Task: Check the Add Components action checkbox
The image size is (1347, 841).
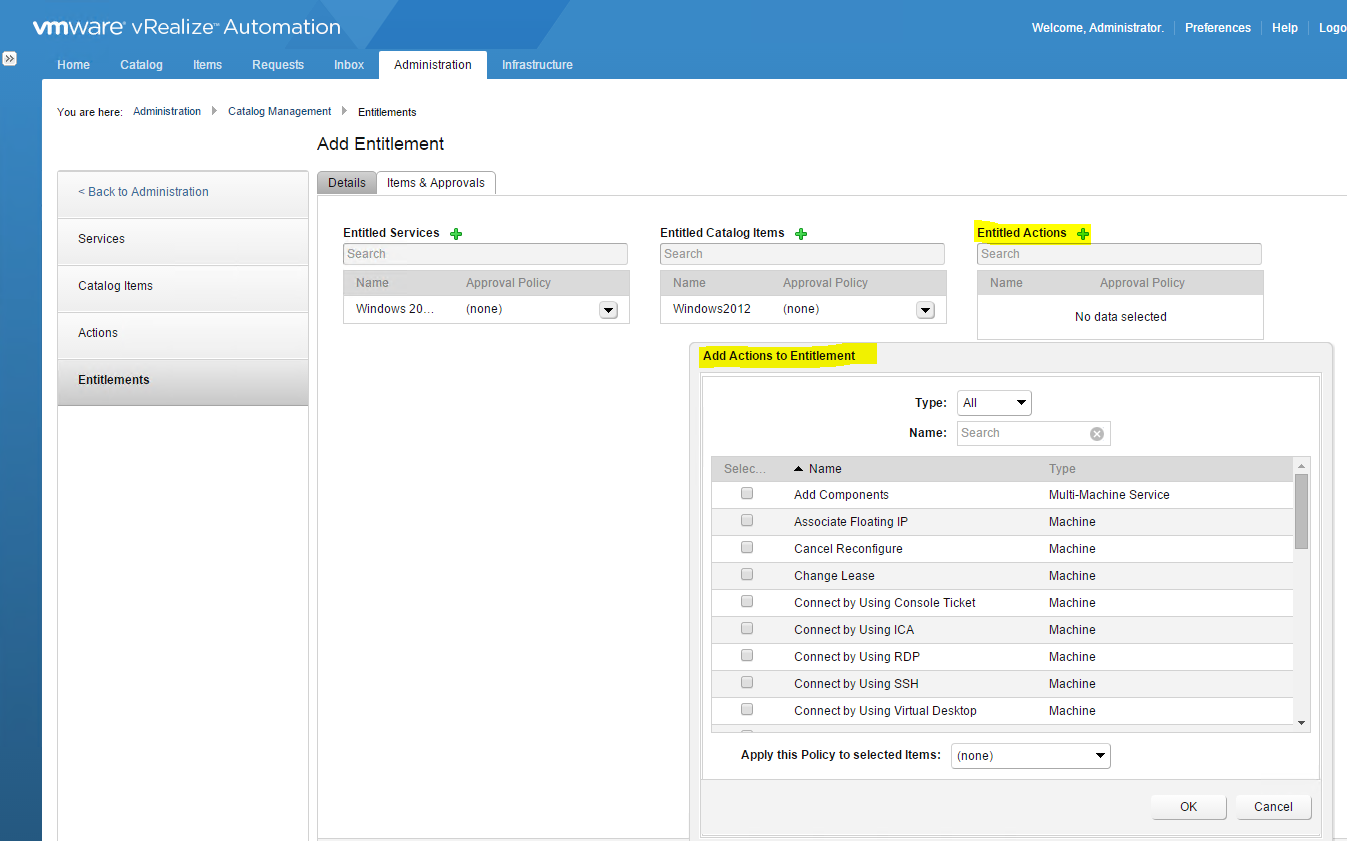Action: click(747, 494)
